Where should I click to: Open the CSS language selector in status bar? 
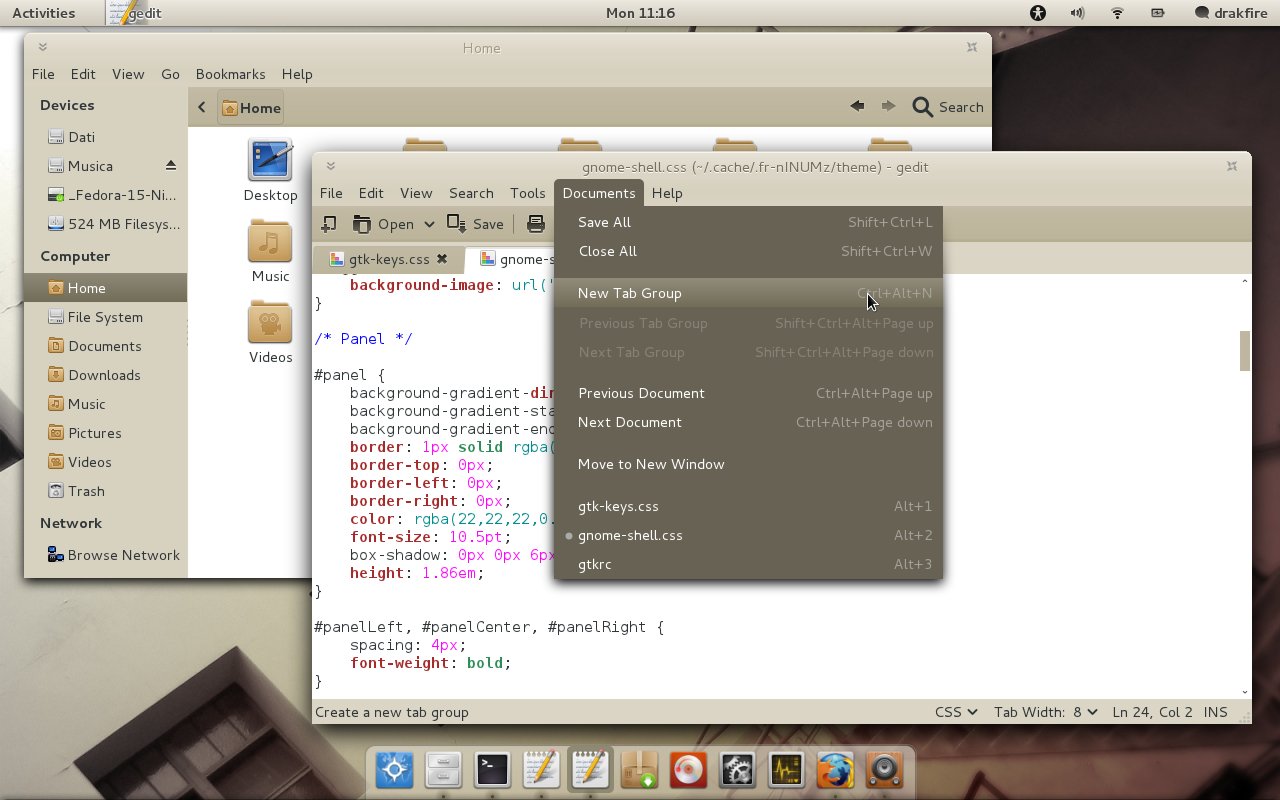click(956, 712)
